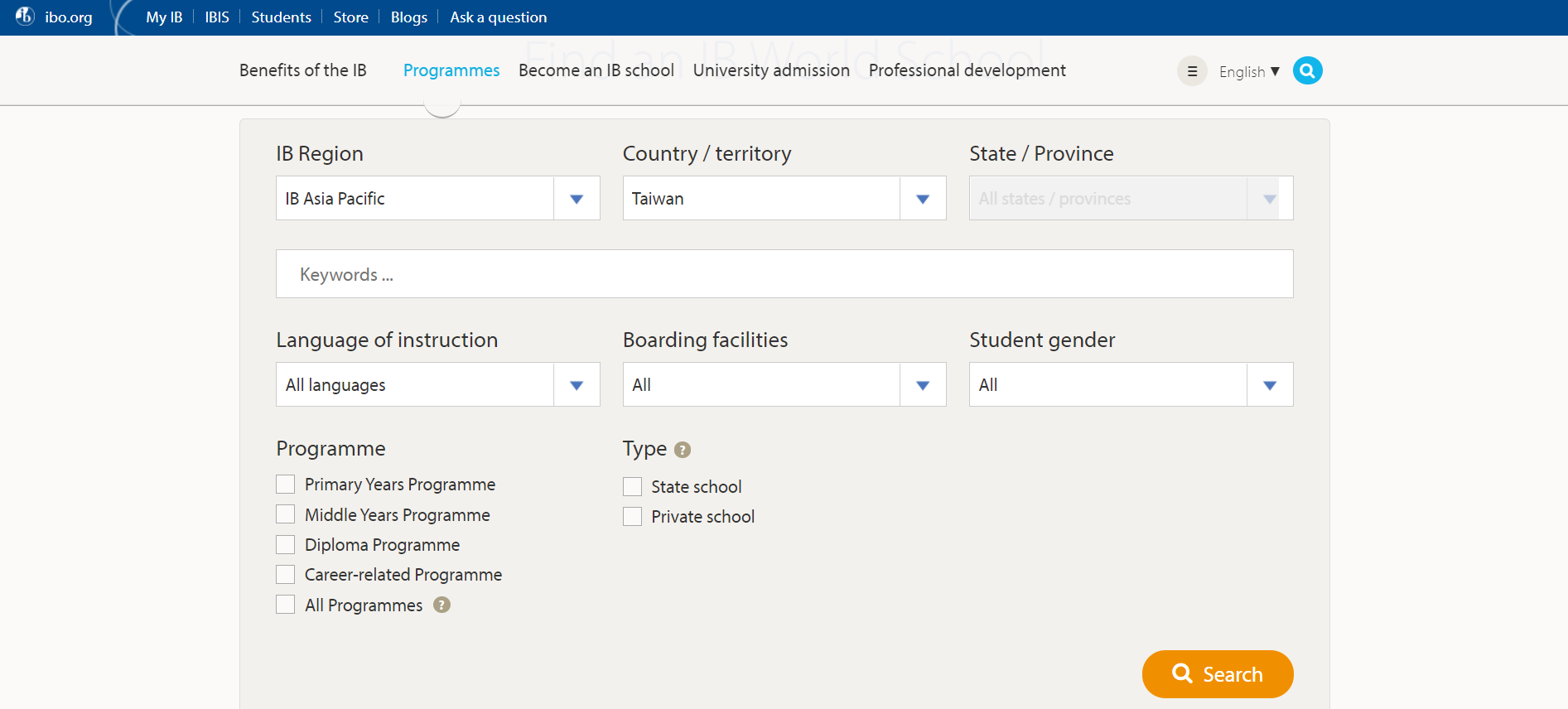1568x709 pixels.
Task: Open the IB Region dropdown
Action: [x=437, y=199]
